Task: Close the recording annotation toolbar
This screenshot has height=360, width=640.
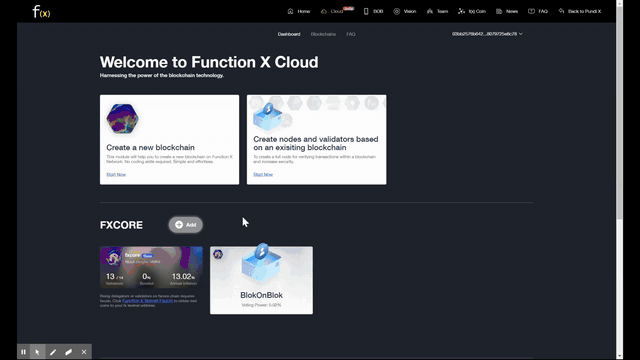Action: pyautogui.click(x=84, y=352)
